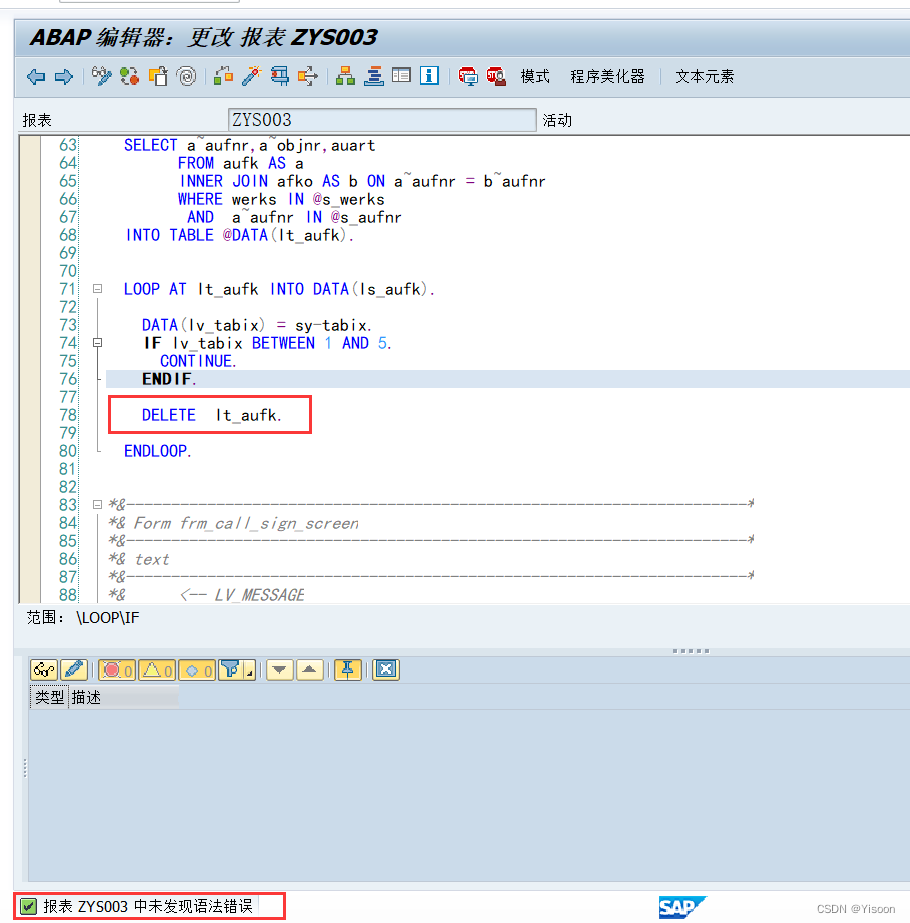Set a session breakpoint stop icon
The width and height of the screenshot is (910, 923).
(468, 77)
